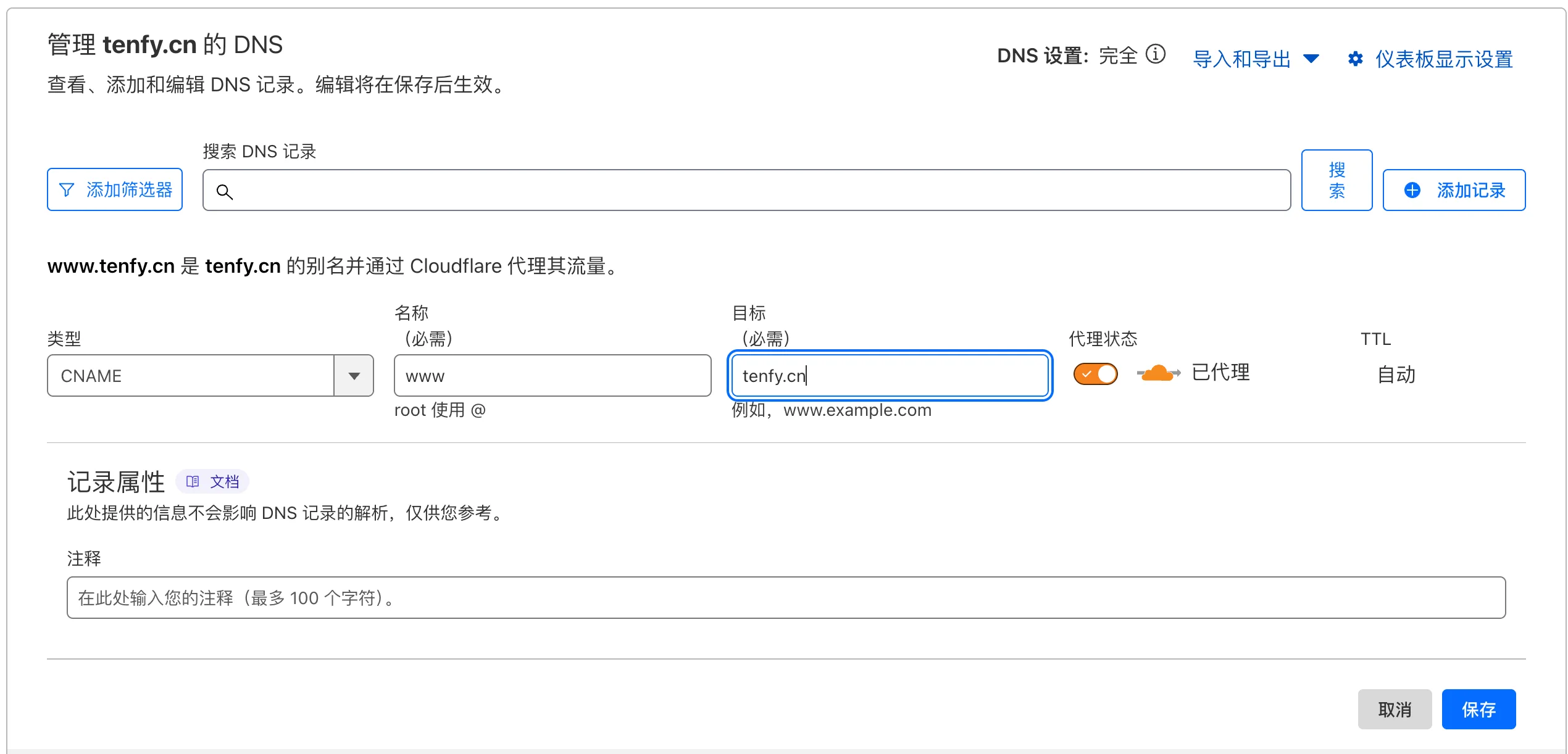Image resolution: width=1568 pixels, height=754 pixels.
Task: Click the funnel icon in 添加筛选器
Action: (67, 190)
